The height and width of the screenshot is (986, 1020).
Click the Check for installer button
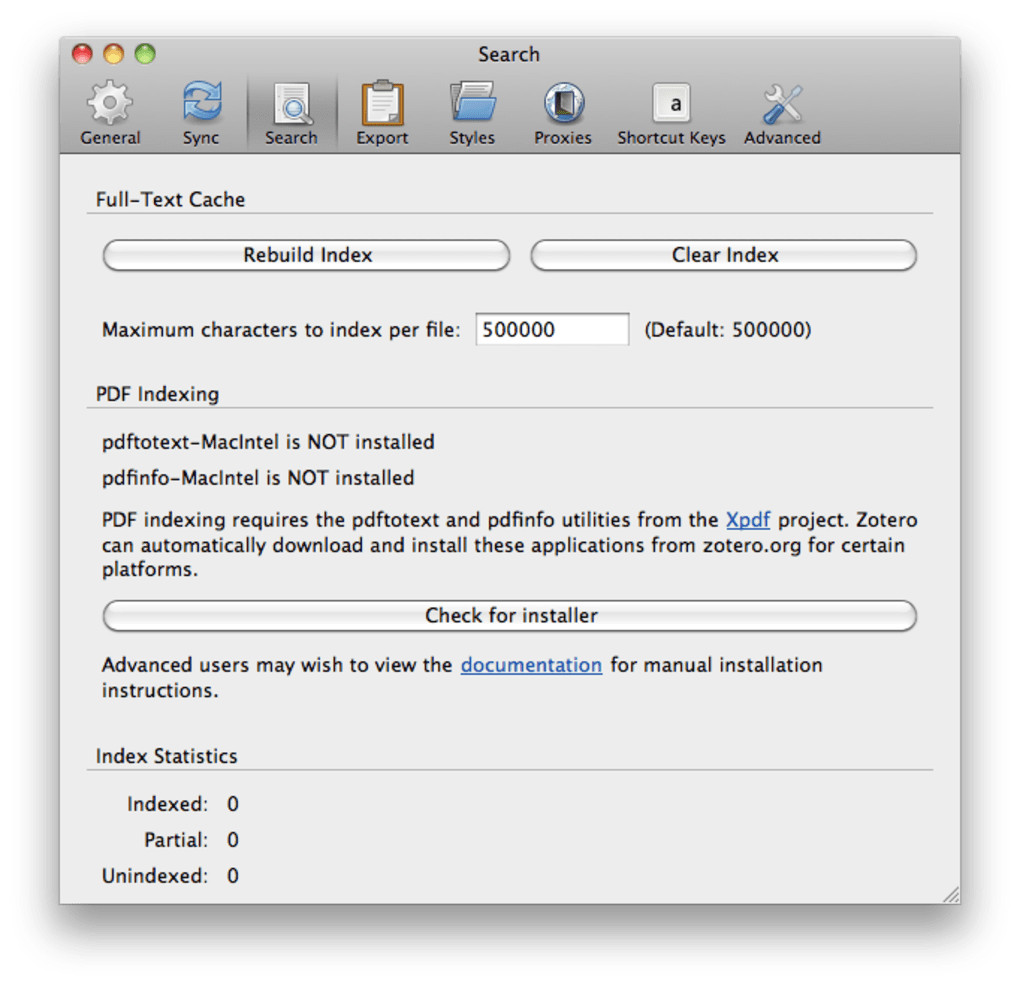coord(510,615)
